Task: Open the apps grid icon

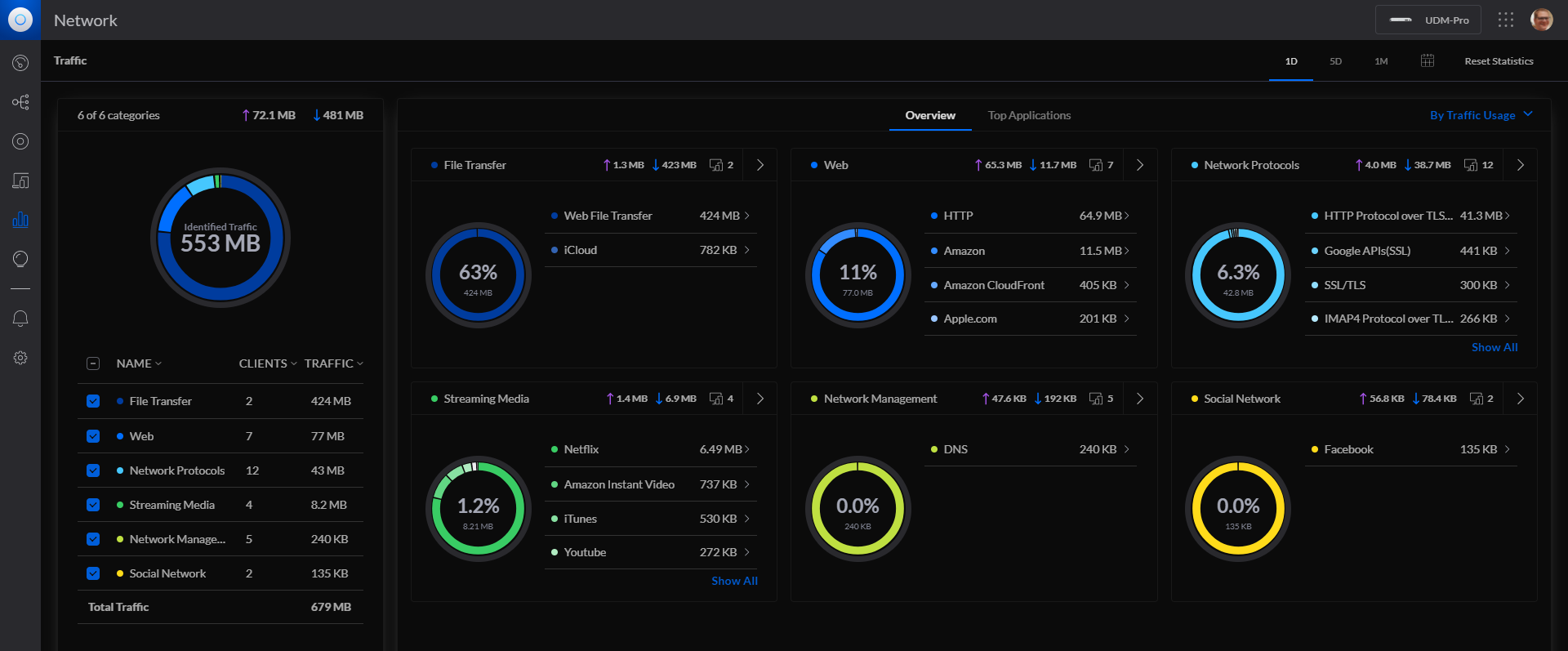Action: tap(1505, 20)
